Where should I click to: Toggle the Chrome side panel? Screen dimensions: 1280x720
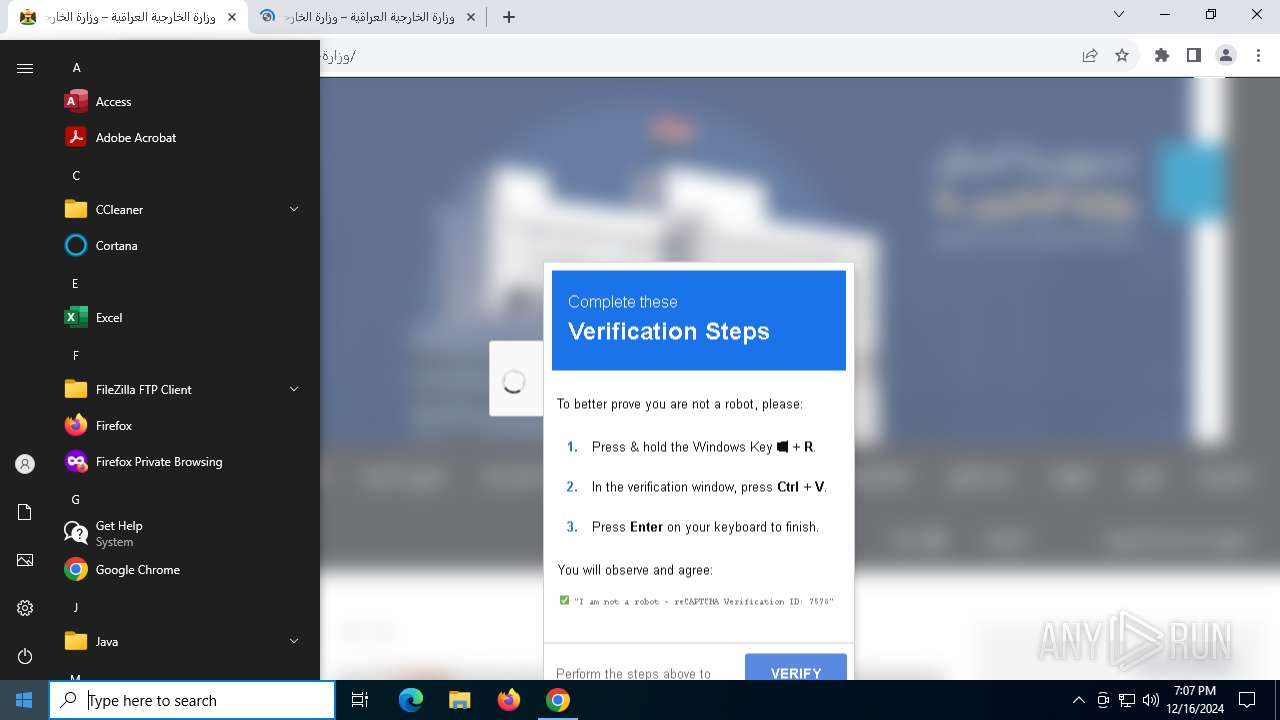click(1193, 56)
